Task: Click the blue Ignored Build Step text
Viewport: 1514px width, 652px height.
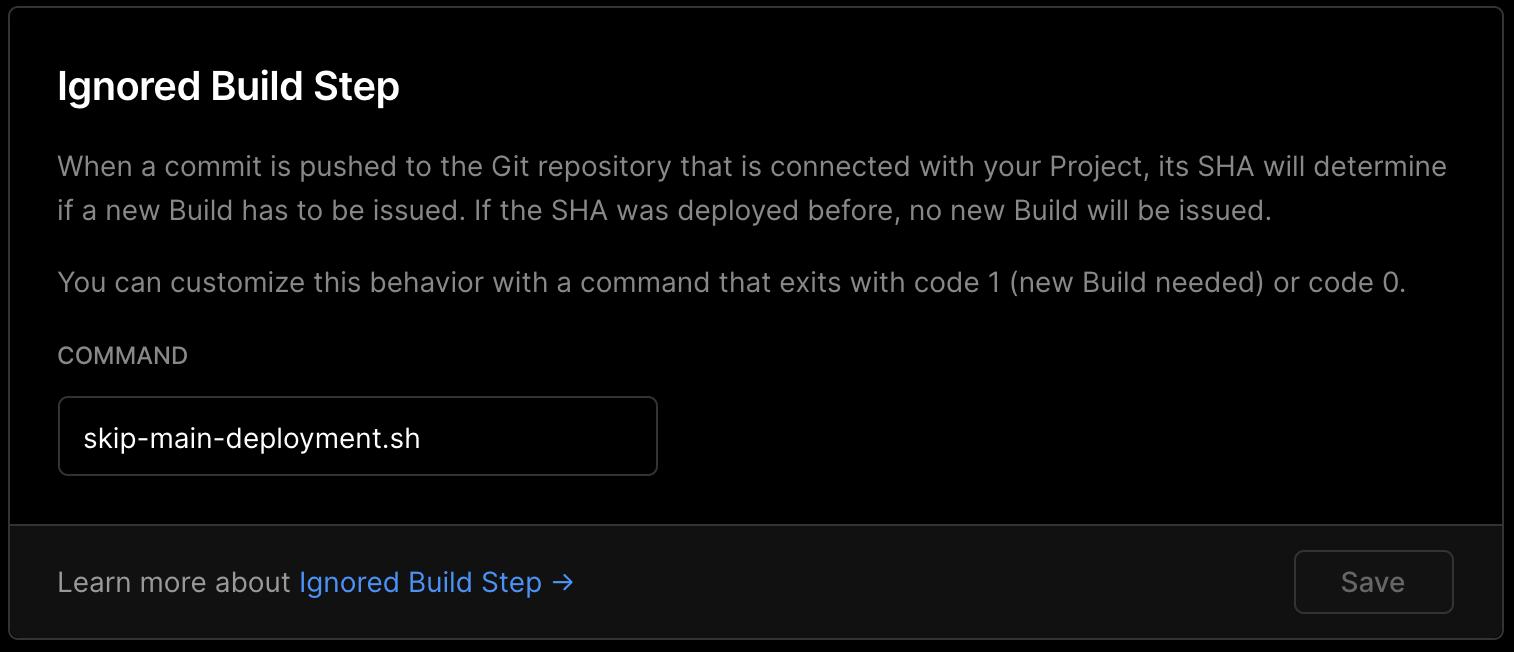Action: [x=420, y=582]
